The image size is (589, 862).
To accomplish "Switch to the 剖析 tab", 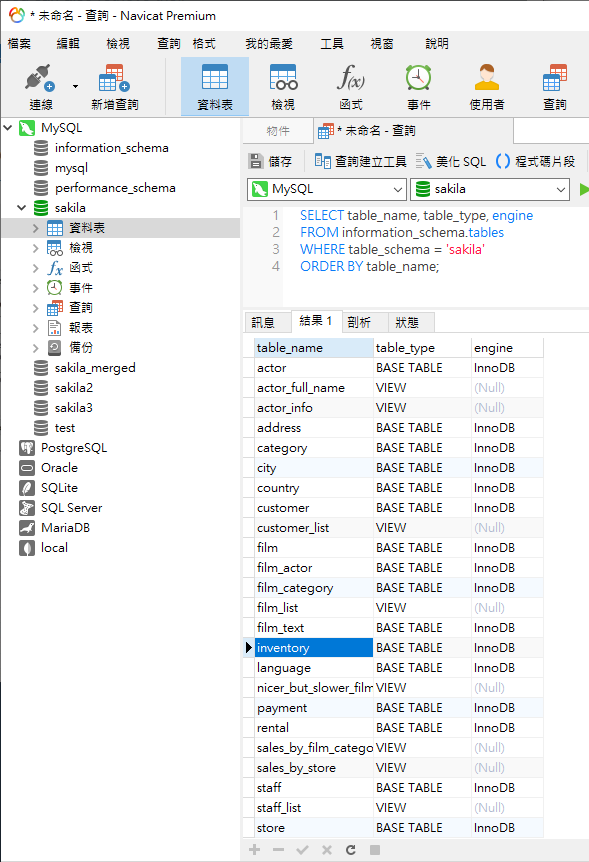I will (359, 322).
